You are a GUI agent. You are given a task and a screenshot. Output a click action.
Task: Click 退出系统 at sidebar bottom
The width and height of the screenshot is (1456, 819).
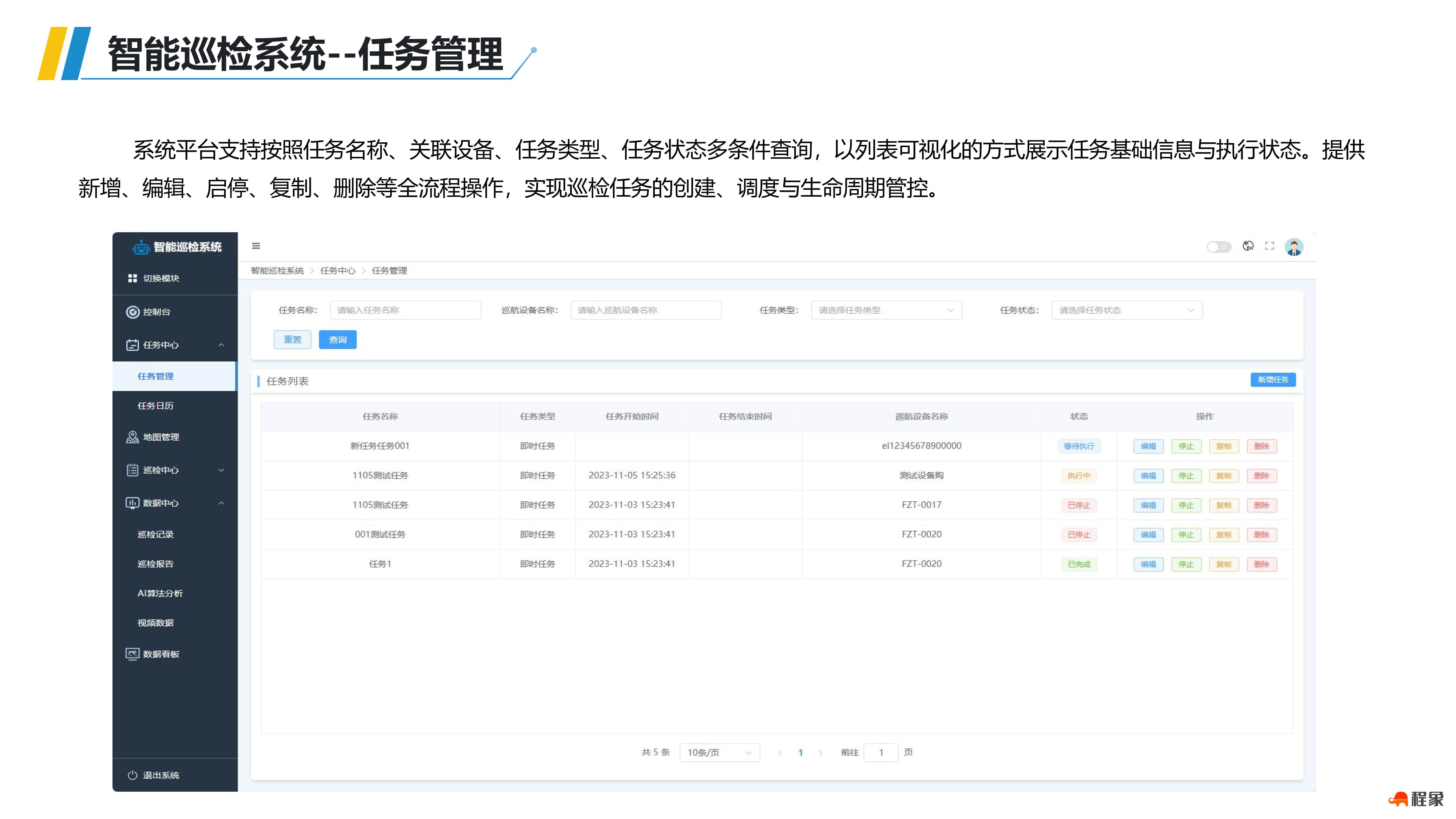pyautogui.click(x=174, y=775)
